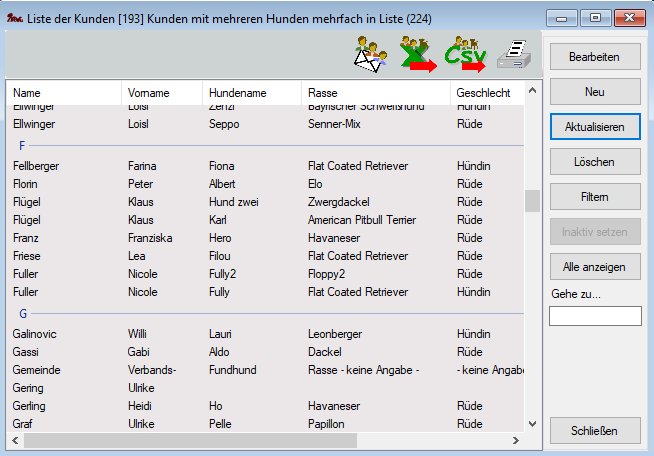The image size is (654, 456).
Task: Click the Löschen button
Action: [x=595, y=161]
